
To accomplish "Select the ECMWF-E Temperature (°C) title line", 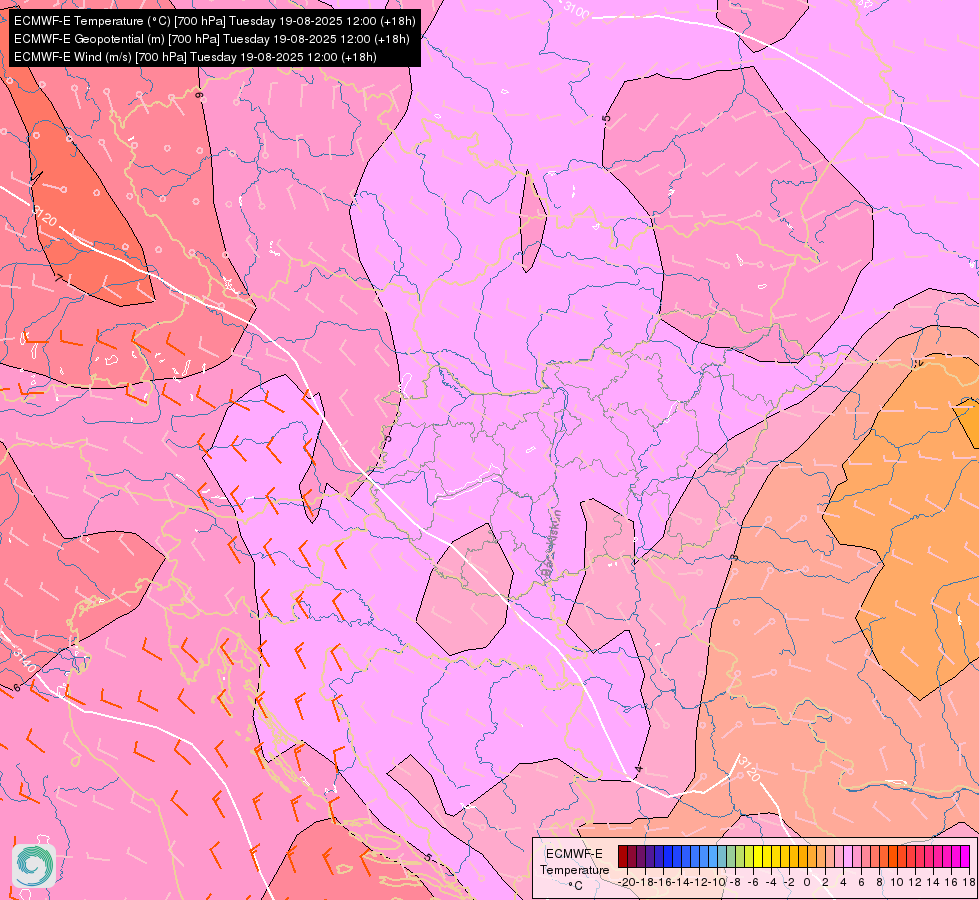I will 214,21.
